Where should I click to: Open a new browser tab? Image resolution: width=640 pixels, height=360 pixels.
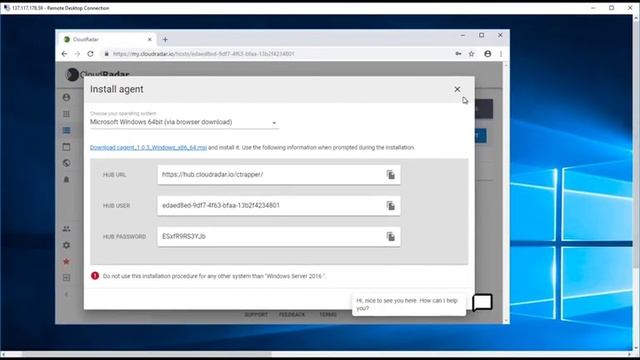165,40
